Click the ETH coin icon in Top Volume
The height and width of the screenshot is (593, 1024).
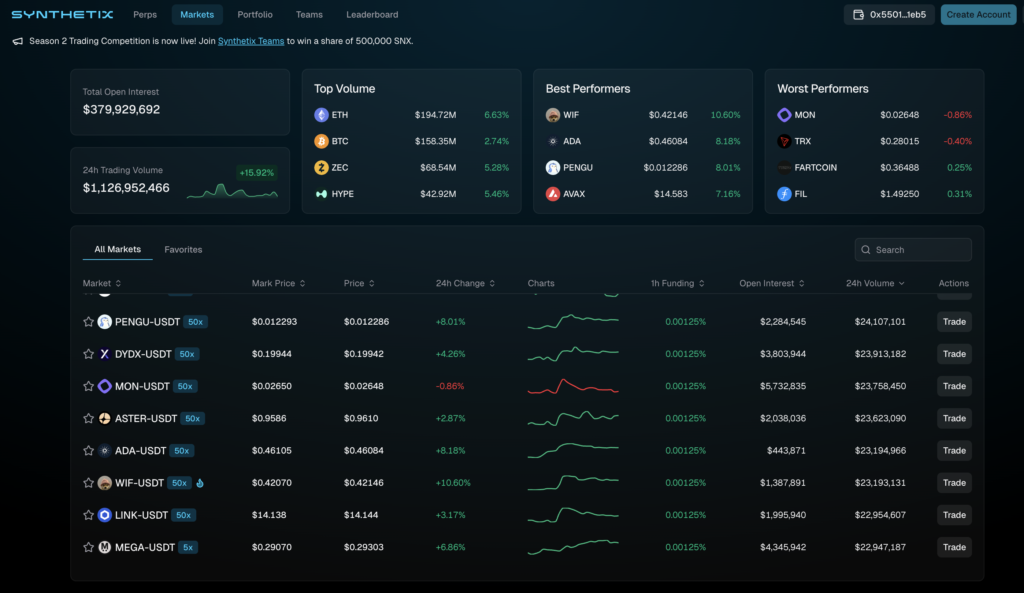click(322, 115)
